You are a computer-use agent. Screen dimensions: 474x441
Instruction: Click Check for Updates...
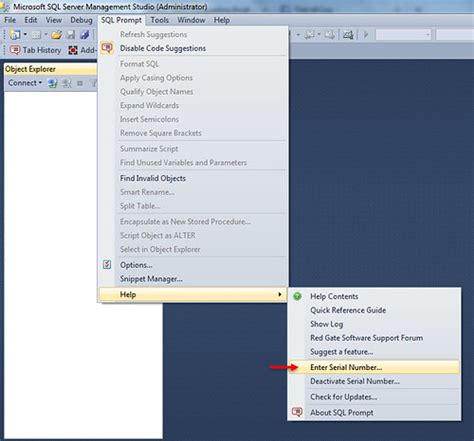(344, 397)
